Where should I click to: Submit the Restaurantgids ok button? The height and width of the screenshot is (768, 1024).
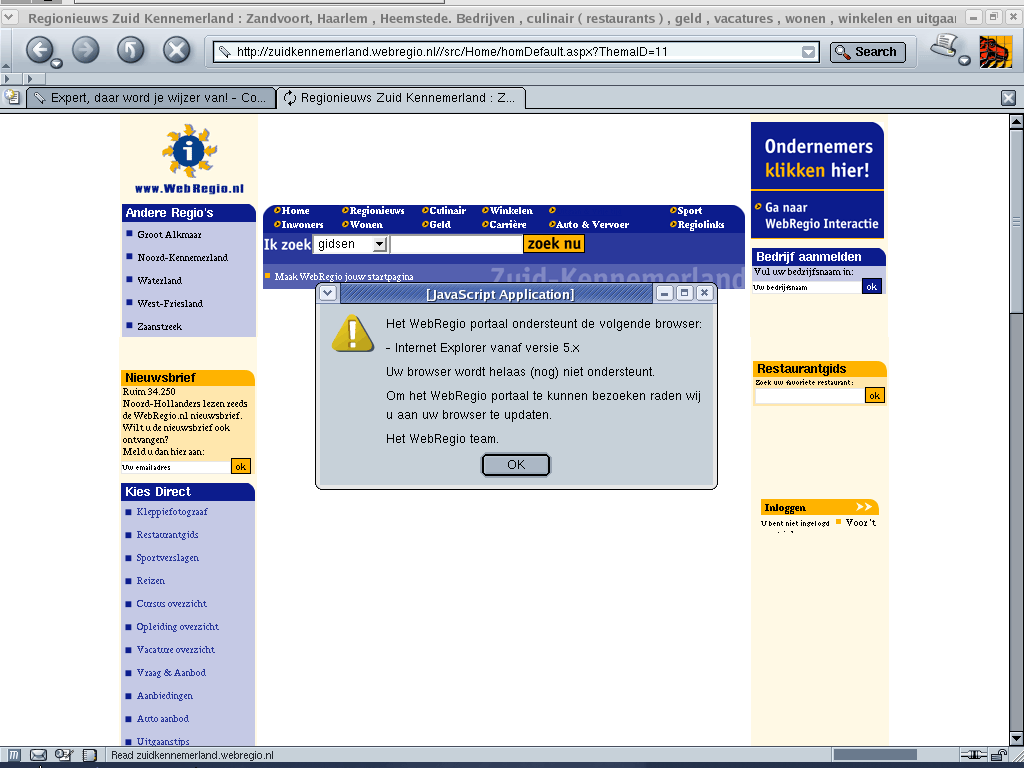pos(874,395)
